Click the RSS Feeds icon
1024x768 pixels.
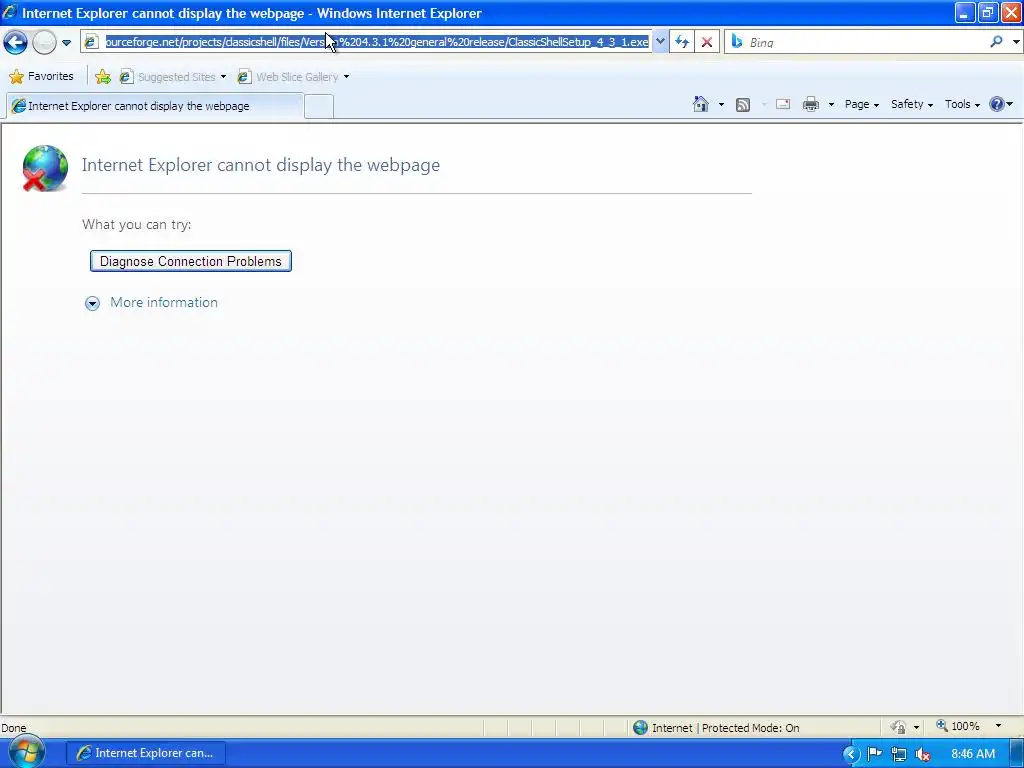point(743,104)
